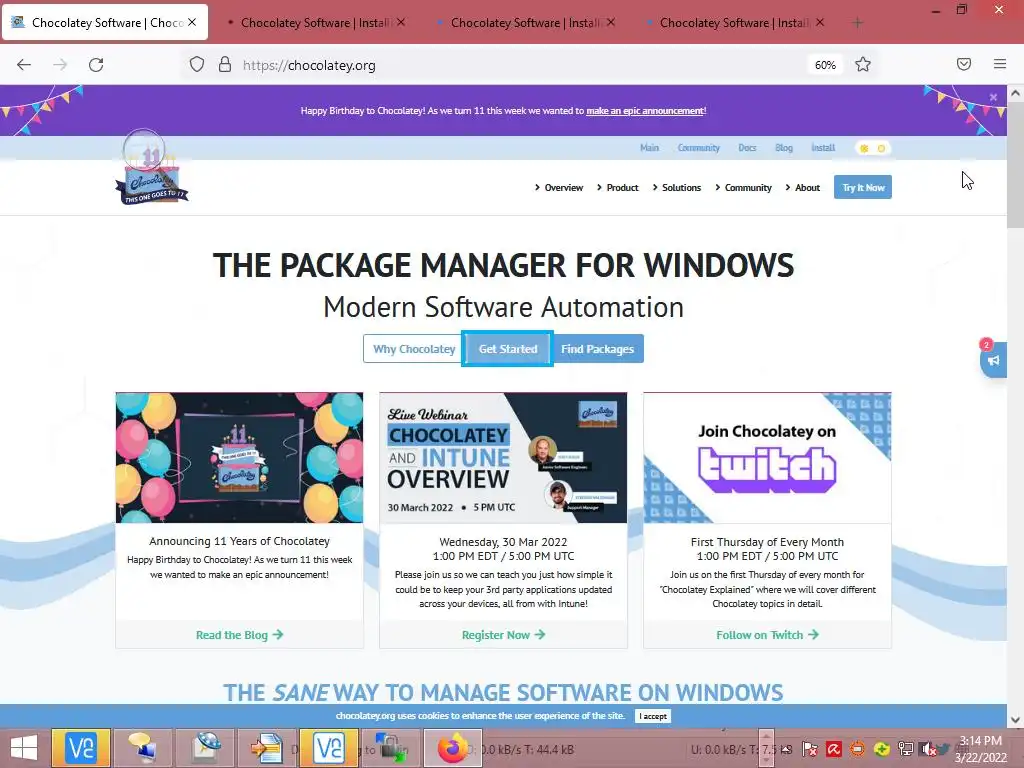This screenshot has height=768, width=1024.
Task: Click the scrollbar down arrow
Action: tap(1015, 720)
